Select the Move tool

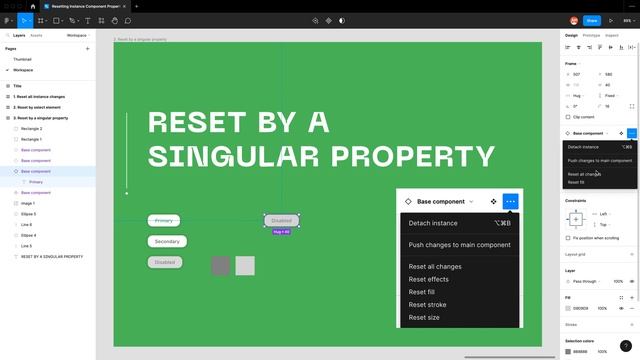coord(24,20)
